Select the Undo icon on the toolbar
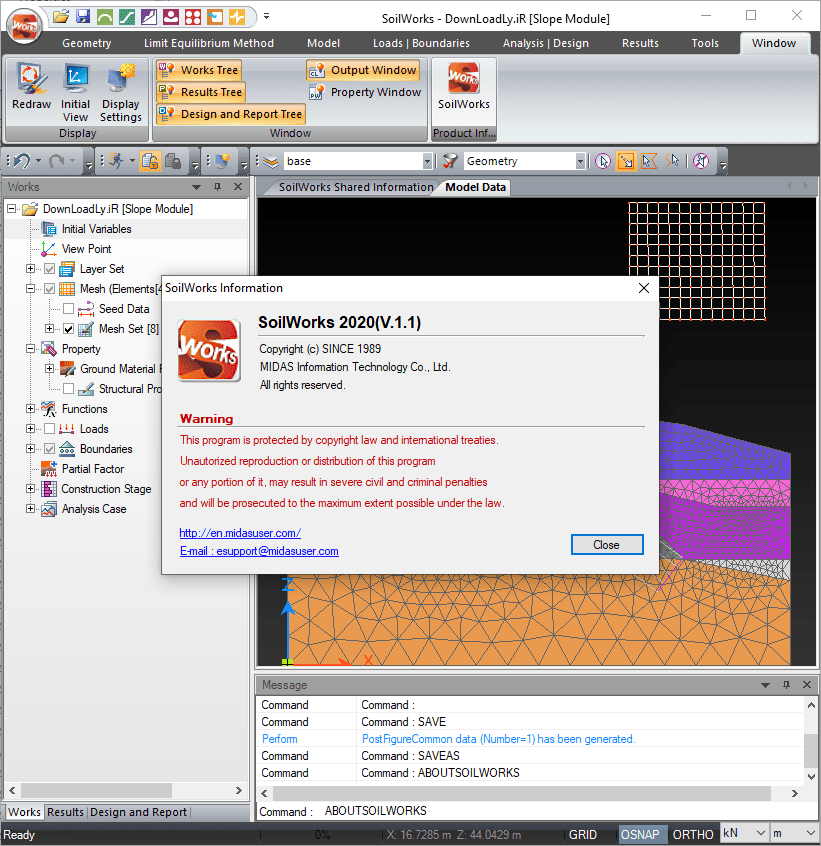 coord(22,161)
